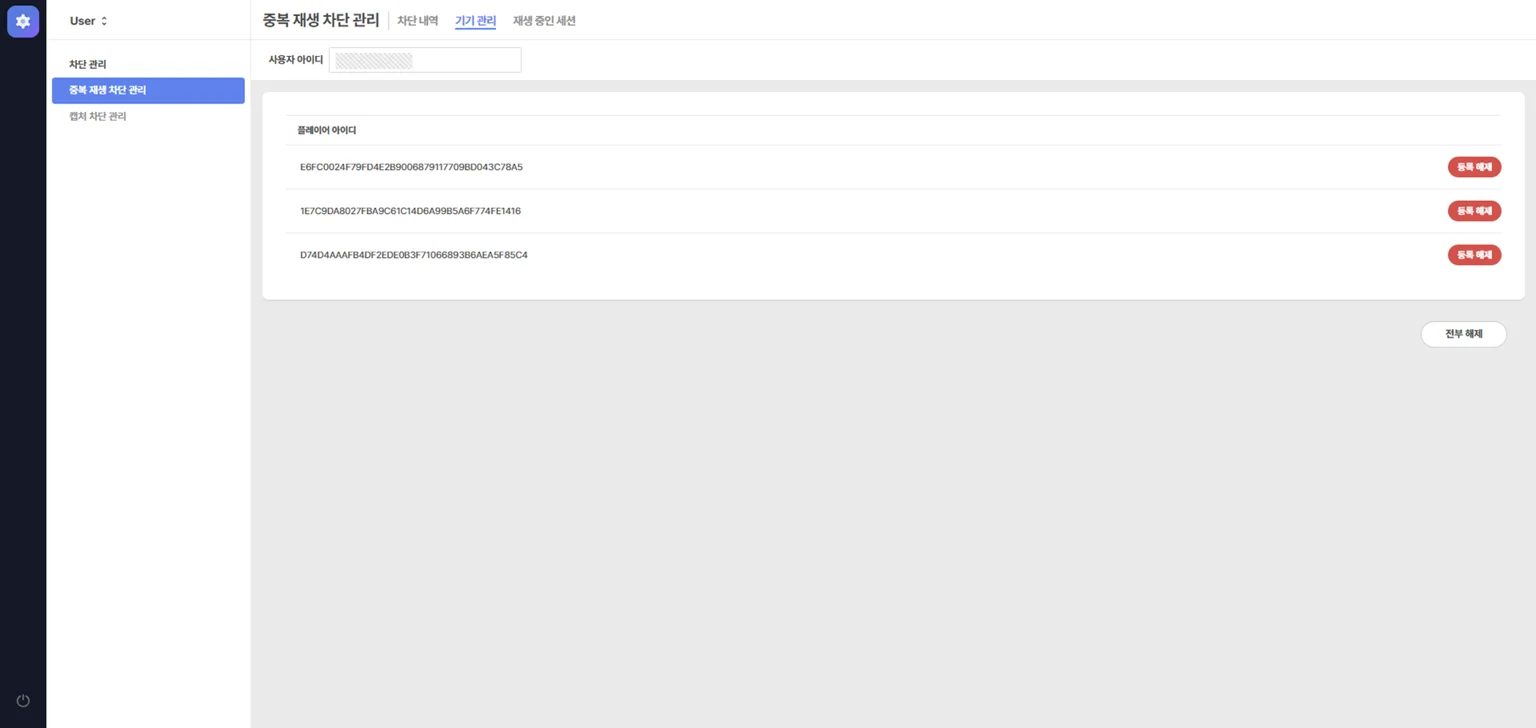
Task: Open 중복 재생 차단 관리 sidebar item
Action: click(148, 91)
